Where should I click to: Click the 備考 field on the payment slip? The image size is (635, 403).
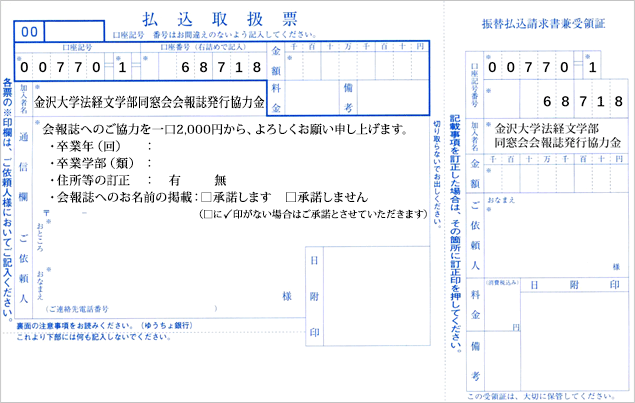pos(392,98)
